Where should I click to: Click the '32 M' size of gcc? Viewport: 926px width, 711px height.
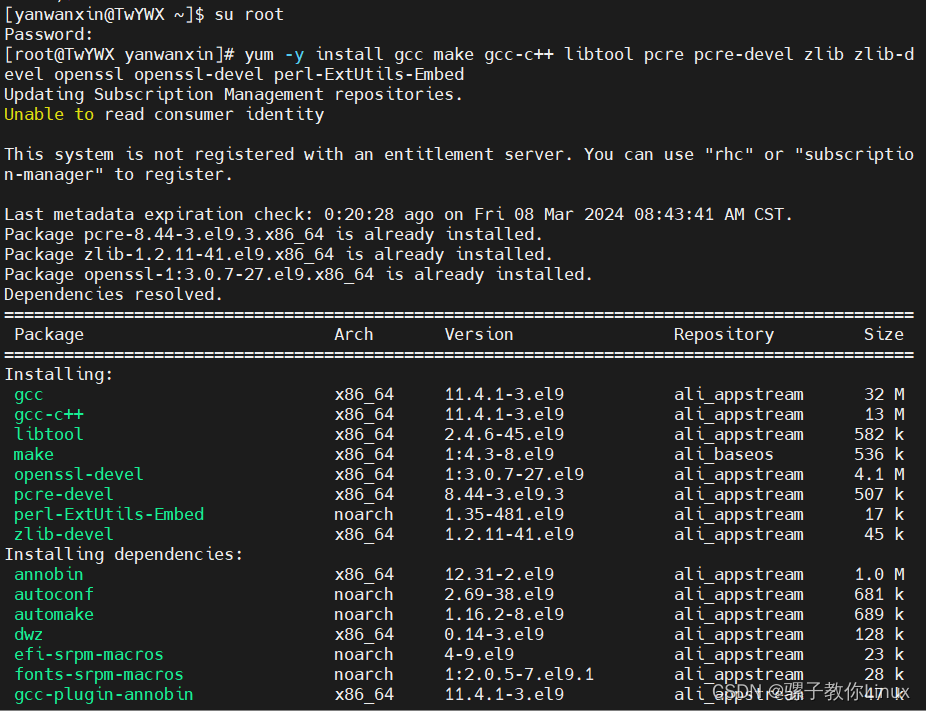point(884,394)
